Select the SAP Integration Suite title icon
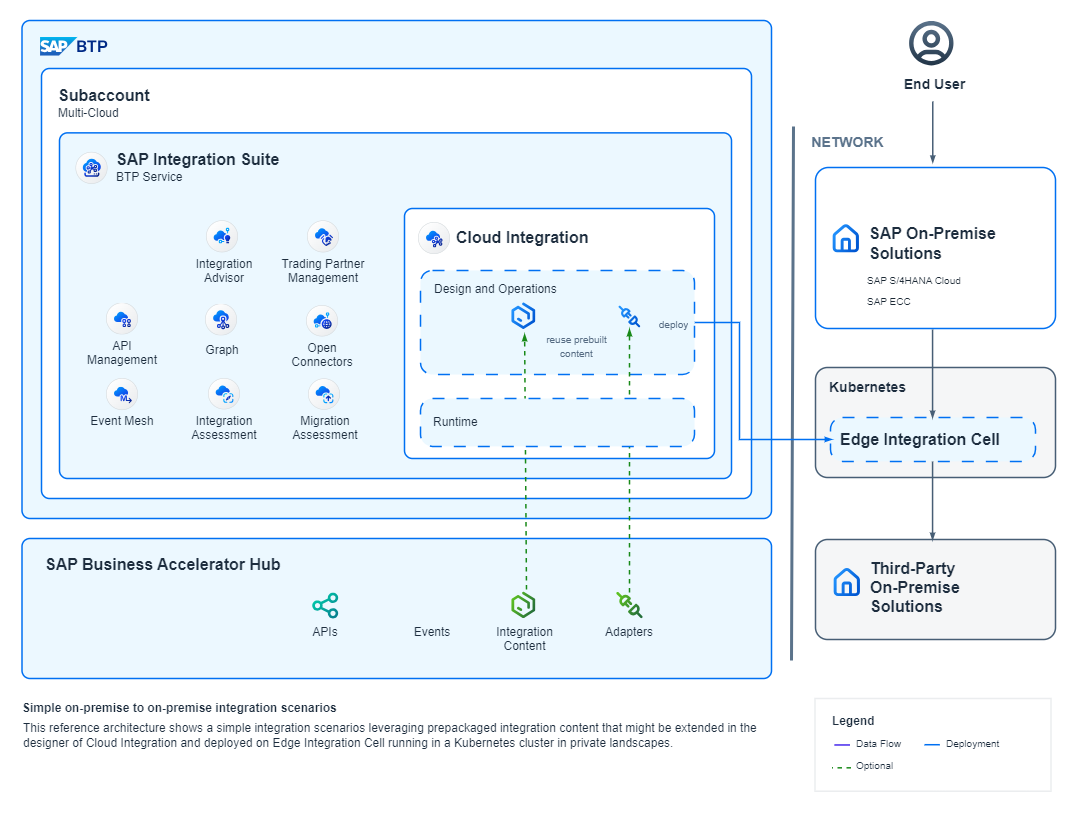Viewport: 1076px width, 813px height. [x=92, y=167]
